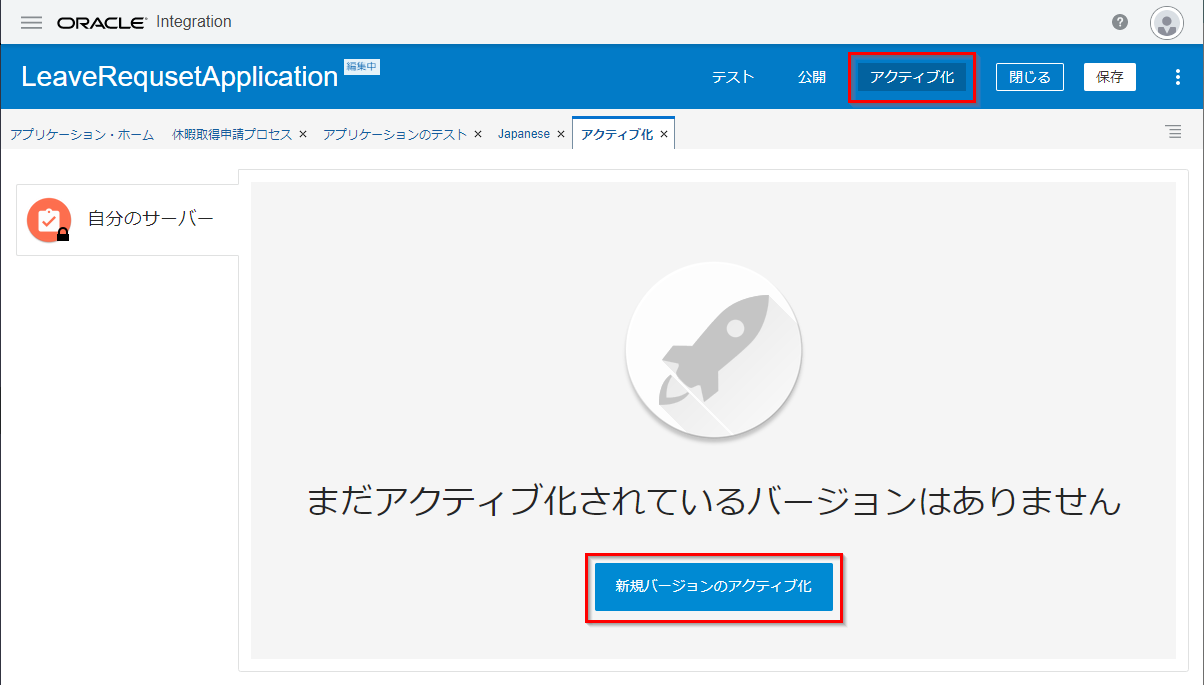Viewport: 1204px width, 685px height.
Task: Click the tab list icon at right
Action: [1174, 132]
